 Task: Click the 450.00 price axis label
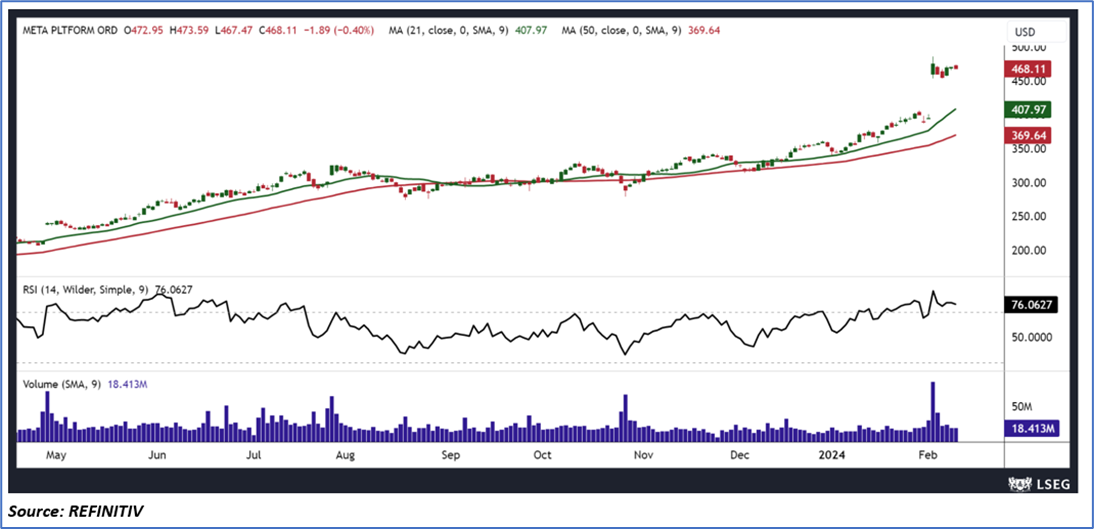pos(1027,81)
